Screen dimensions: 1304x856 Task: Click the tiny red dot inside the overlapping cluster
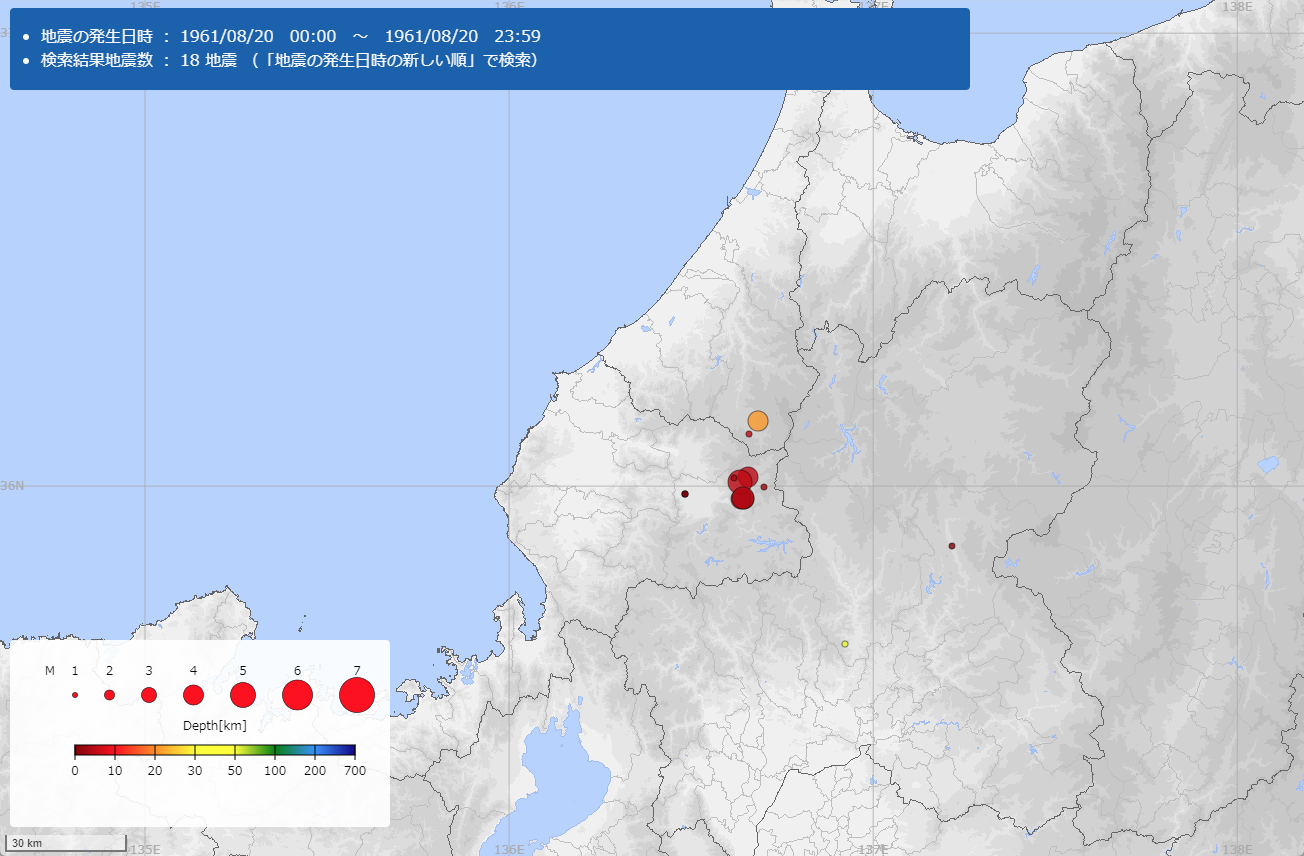pyautogui.click(x=734, y=478)
